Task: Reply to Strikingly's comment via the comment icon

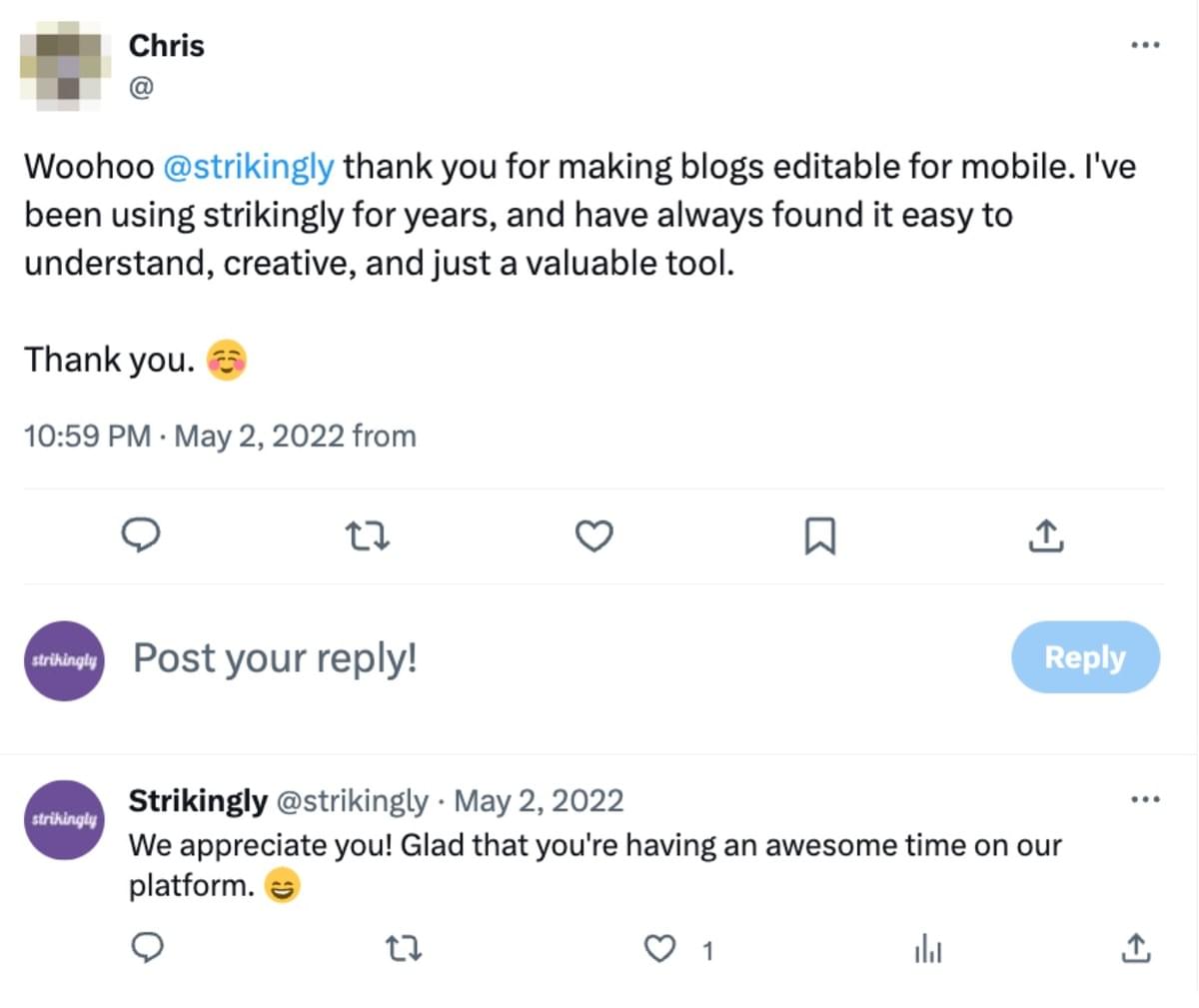Action: point(148,948)
